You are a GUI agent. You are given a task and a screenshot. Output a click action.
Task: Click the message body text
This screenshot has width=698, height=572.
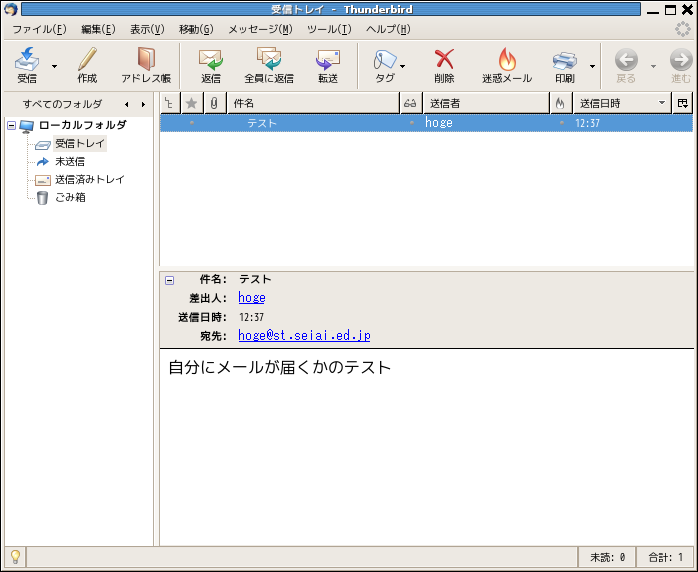[280, 368]
